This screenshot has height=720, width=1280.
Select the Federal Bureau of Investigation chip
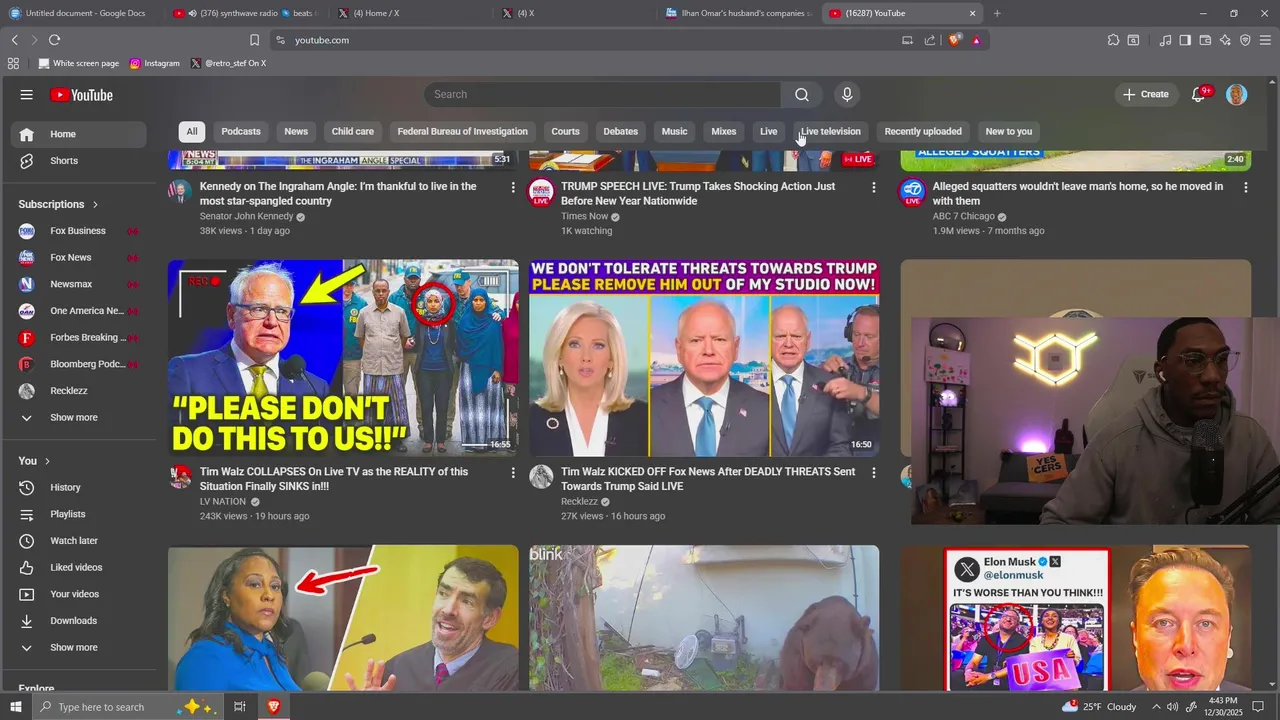[462, 131]
